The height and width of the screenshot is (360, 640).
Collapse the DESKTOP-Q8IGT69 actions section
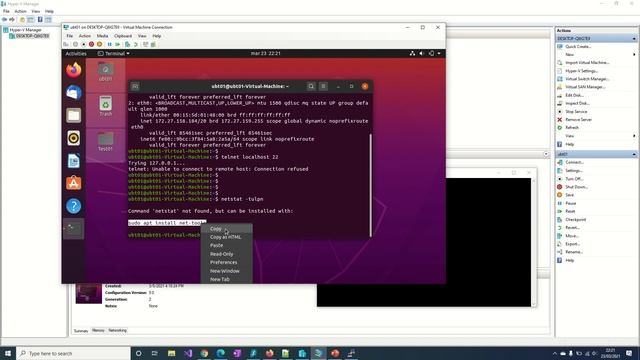tap(634, 38)
